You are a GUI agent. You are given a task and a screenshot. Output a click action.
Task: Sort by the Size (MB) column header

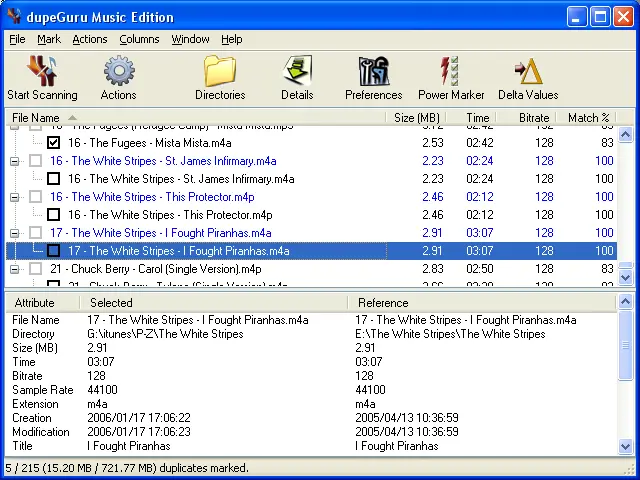[x=417, y=118]
